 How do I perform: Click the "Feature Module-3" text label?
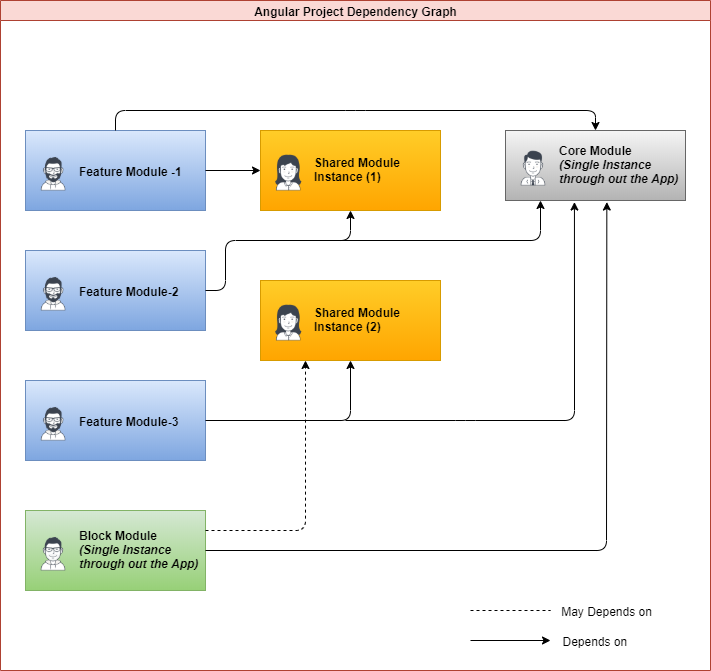129,422
